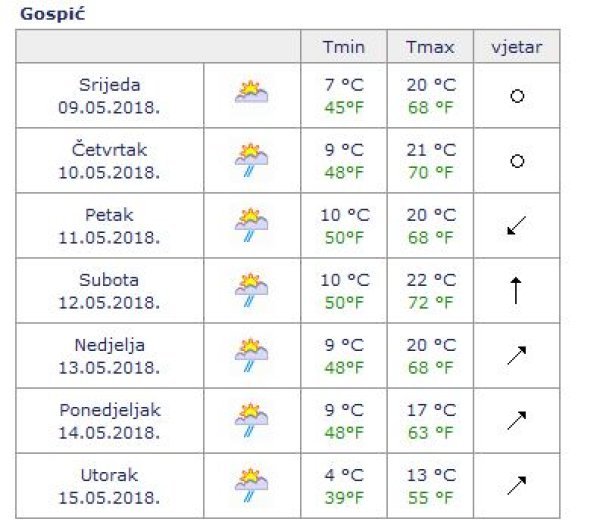Click the weather icon for Ponedjeljak 14.05.2018

click(x=252, y=420)
